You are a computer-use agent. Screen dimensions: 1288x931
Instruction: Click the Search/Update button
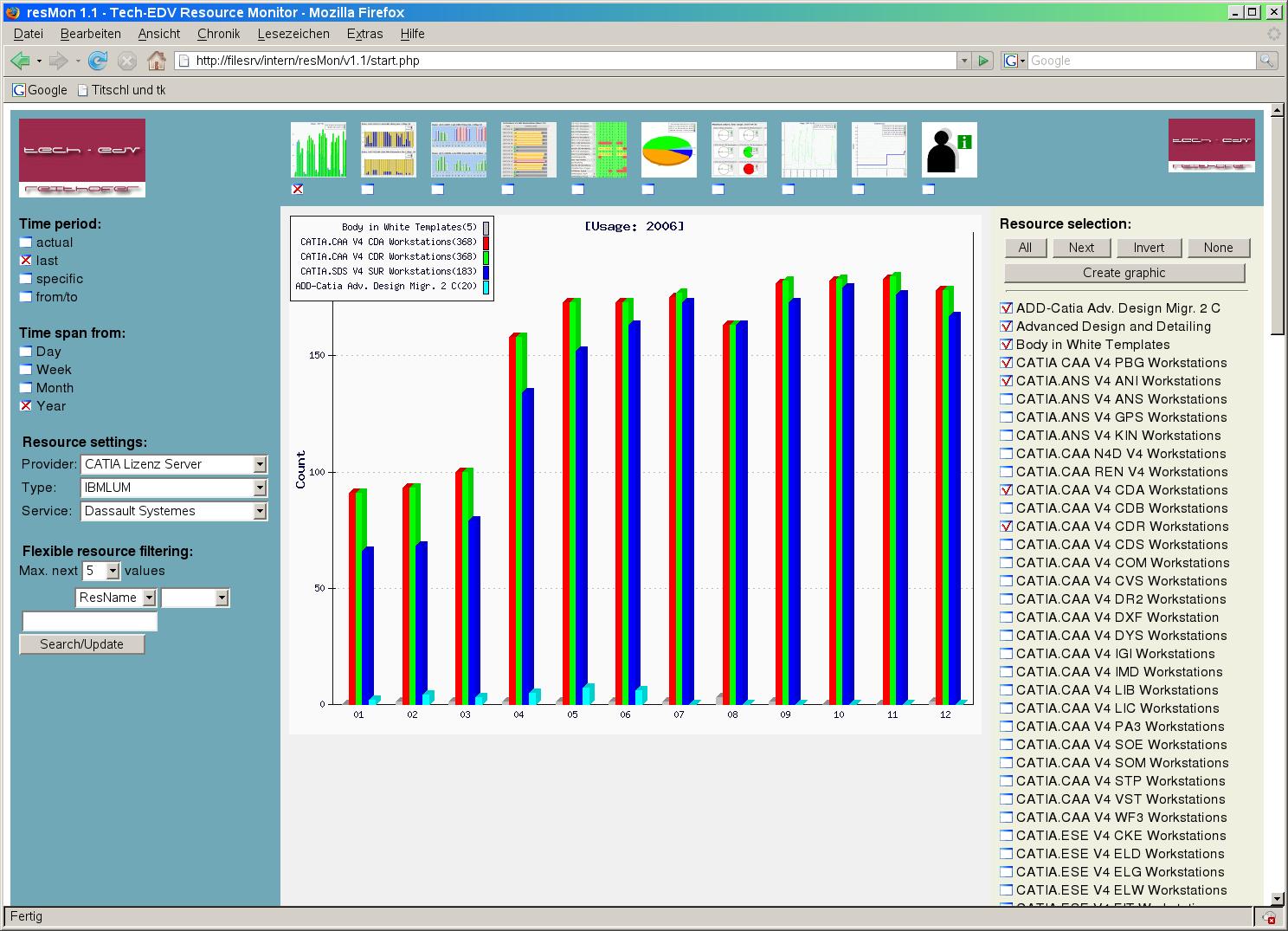click(82, 644)
